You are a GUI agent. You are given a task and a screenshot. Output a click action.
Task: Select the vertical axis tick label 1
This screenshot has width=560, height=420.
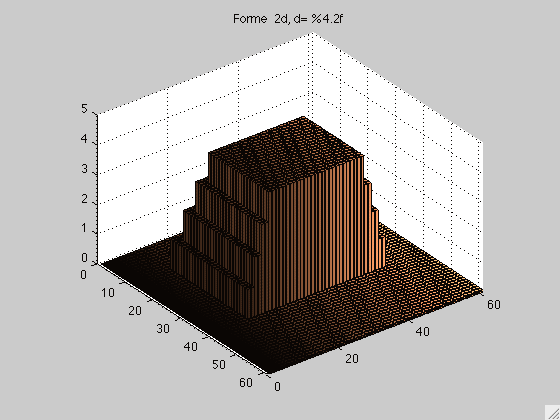[x=84, y=228]
